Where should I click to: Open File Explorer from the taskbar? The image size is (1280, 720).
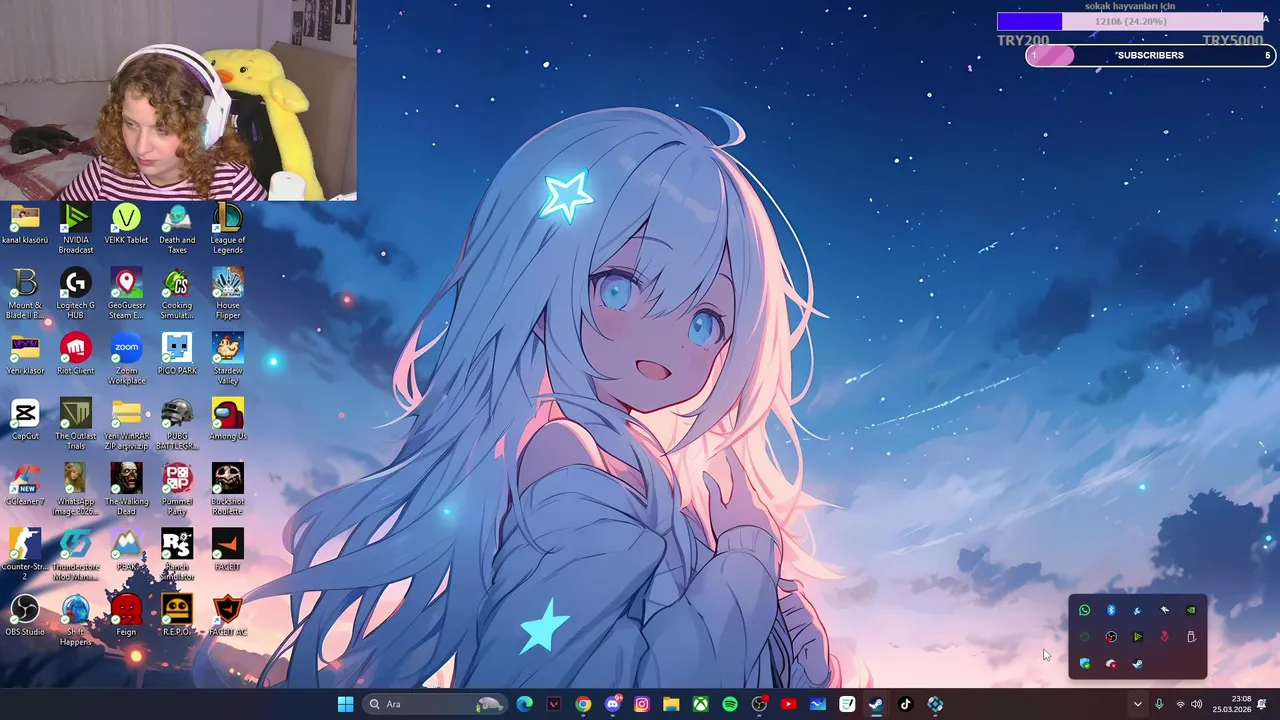click(671, 704)
